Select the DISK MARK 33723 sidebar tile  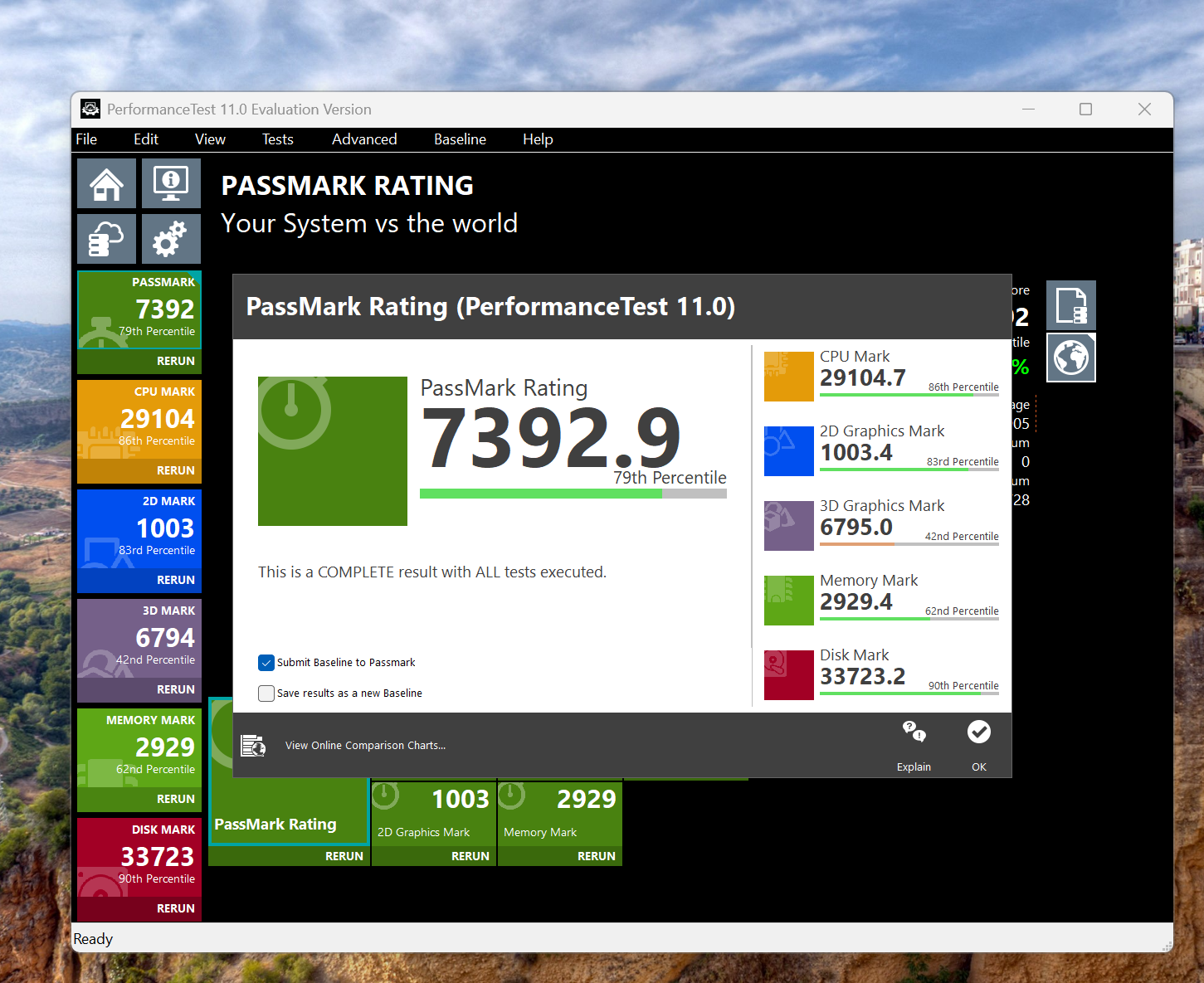click(x=139, y=858)
